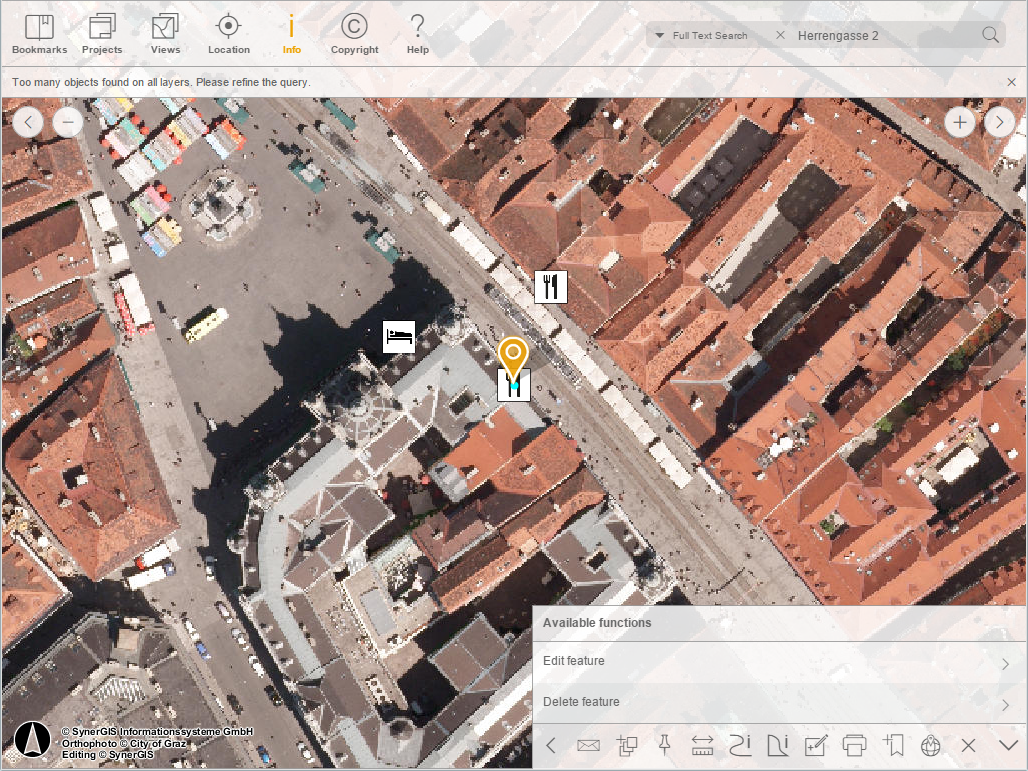Open the Help menu
This screenshot has height=771, width=1028.
pos(417,34)
